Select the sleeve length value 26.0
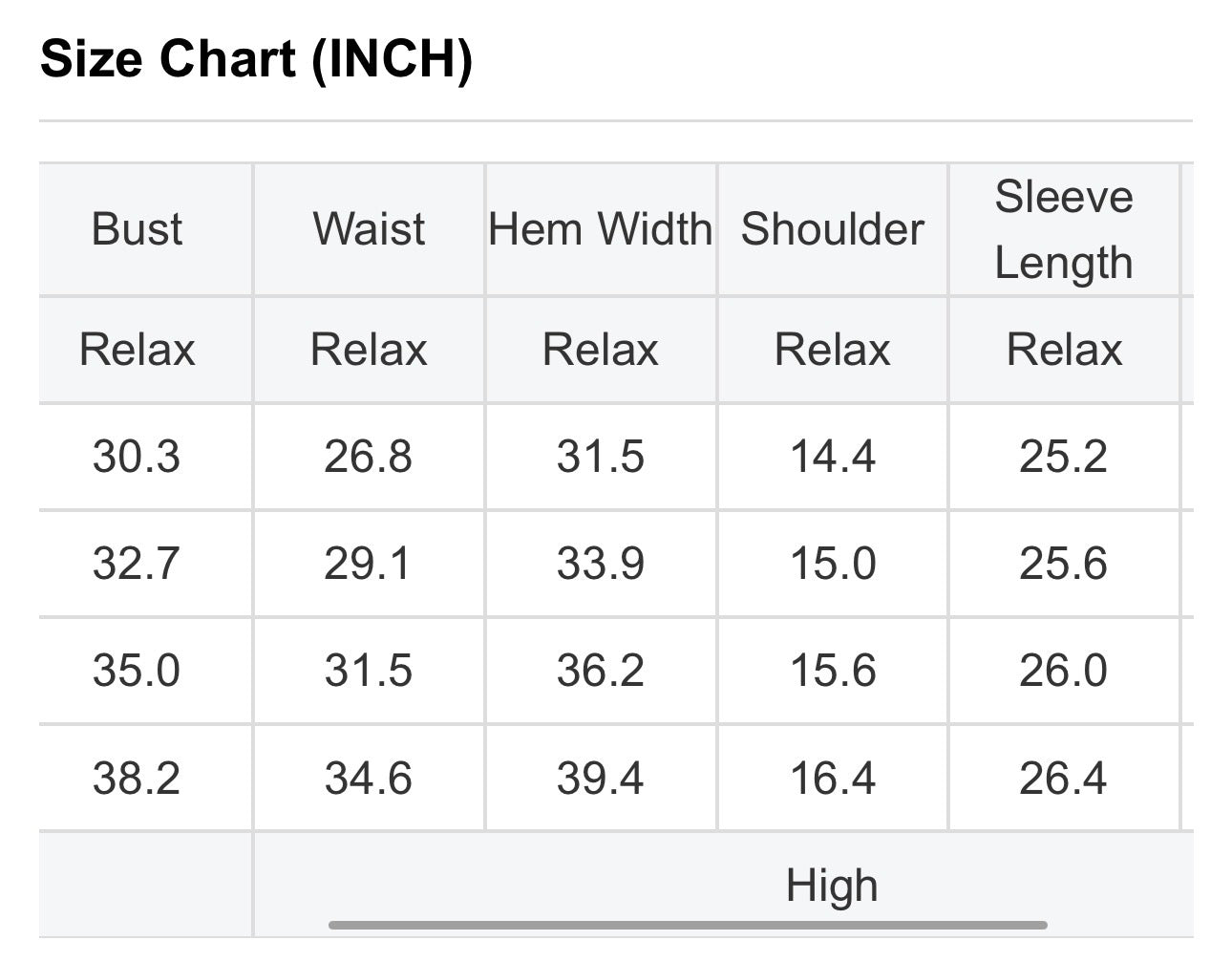This screenshot has height=962, width=1232. pos(1064,671)
